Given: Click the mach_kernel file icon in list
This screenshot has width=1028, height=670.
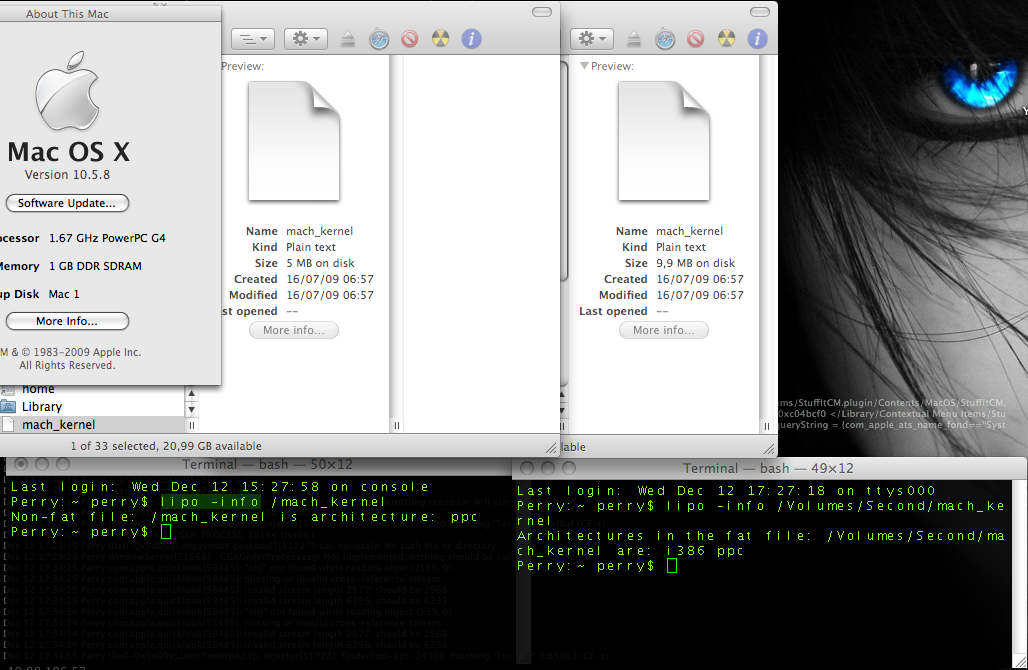Looking at the screenshot, I should tap(8, 425).
